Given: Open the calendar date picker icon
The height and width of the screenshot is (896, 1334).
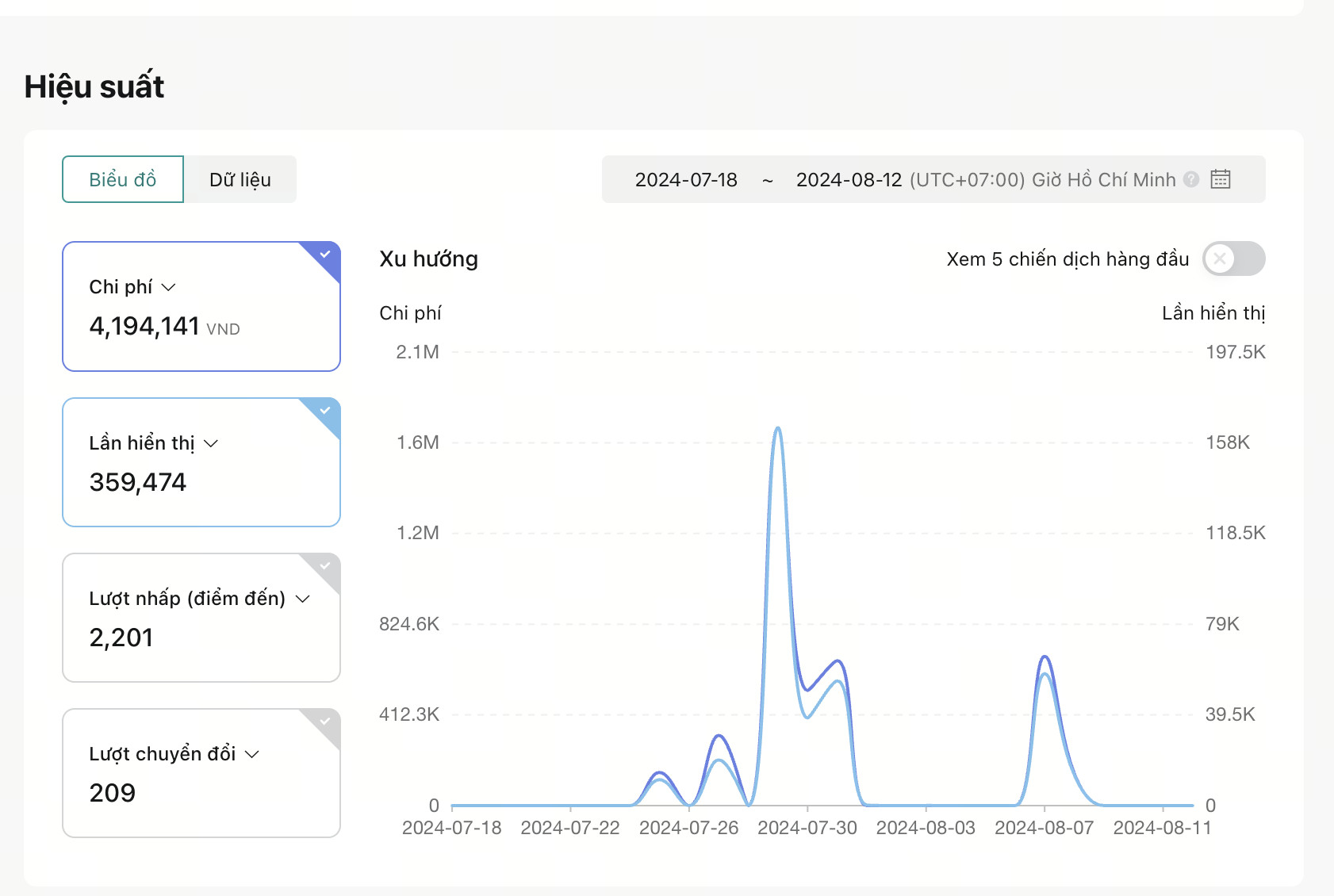Looking at the screenshot, I should (1221, 179).
